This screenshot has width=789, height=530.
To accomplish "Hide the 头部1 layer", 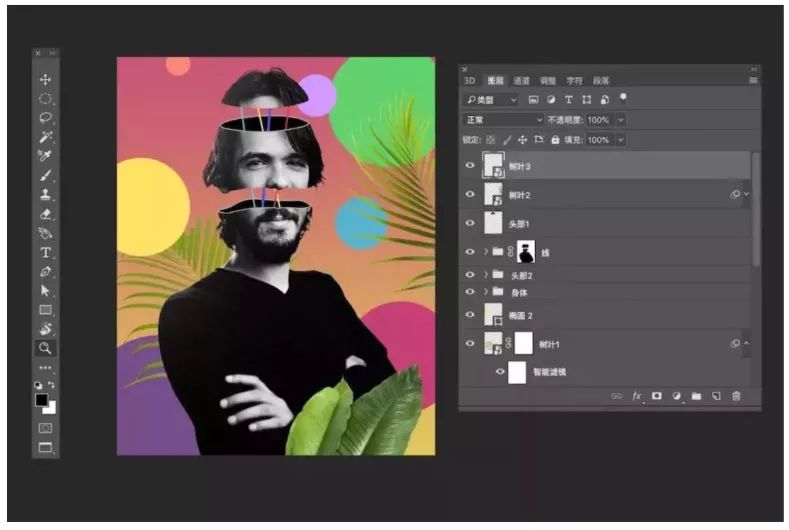I will 470,223.
